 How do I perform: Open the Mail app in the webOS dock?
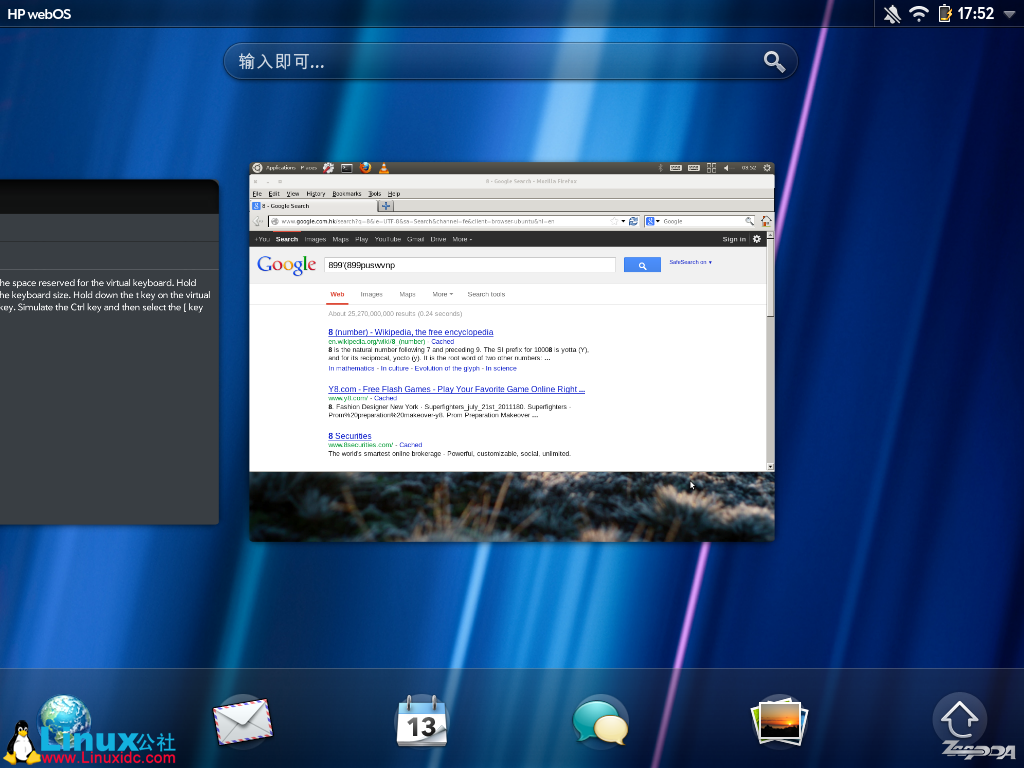point(242,722)
